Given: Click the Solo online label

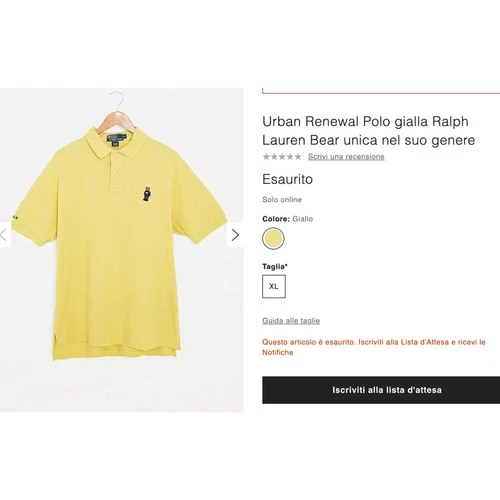Looking at the screenshot, I should 282,200.
